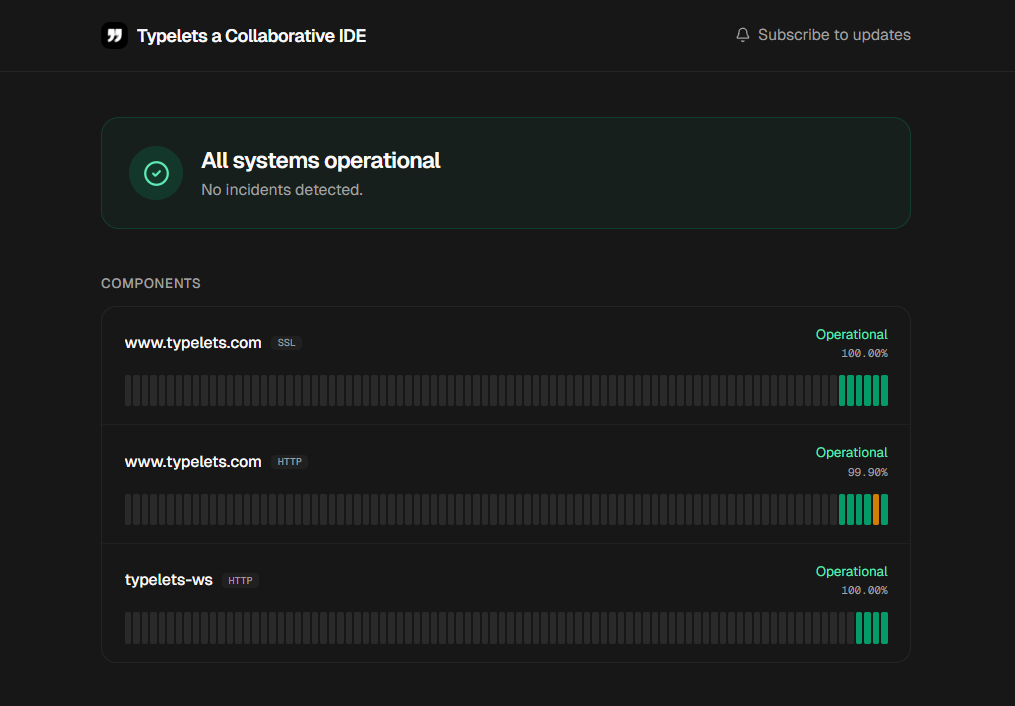Click first green bar on www.typelets.com HTTP row
The height and width of the screenshot is (706, 1015).
pyautogui.click(x=842, y=509)
